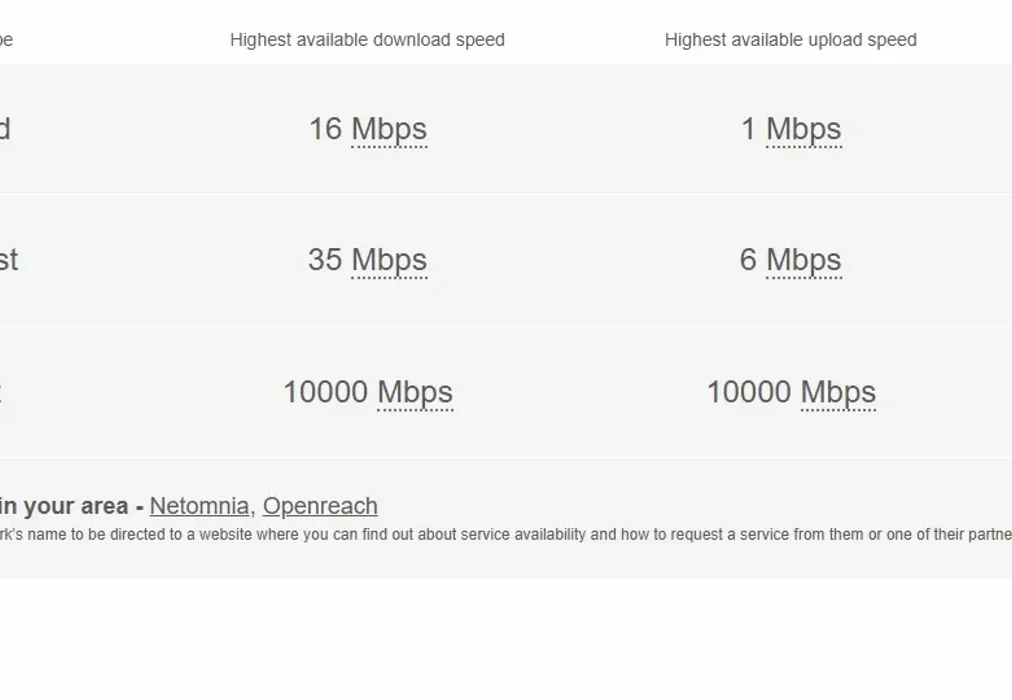This screenshot has width=1012, height=700.
Task: Select the 10000 Mbps upload value
Action: (791, 392)
